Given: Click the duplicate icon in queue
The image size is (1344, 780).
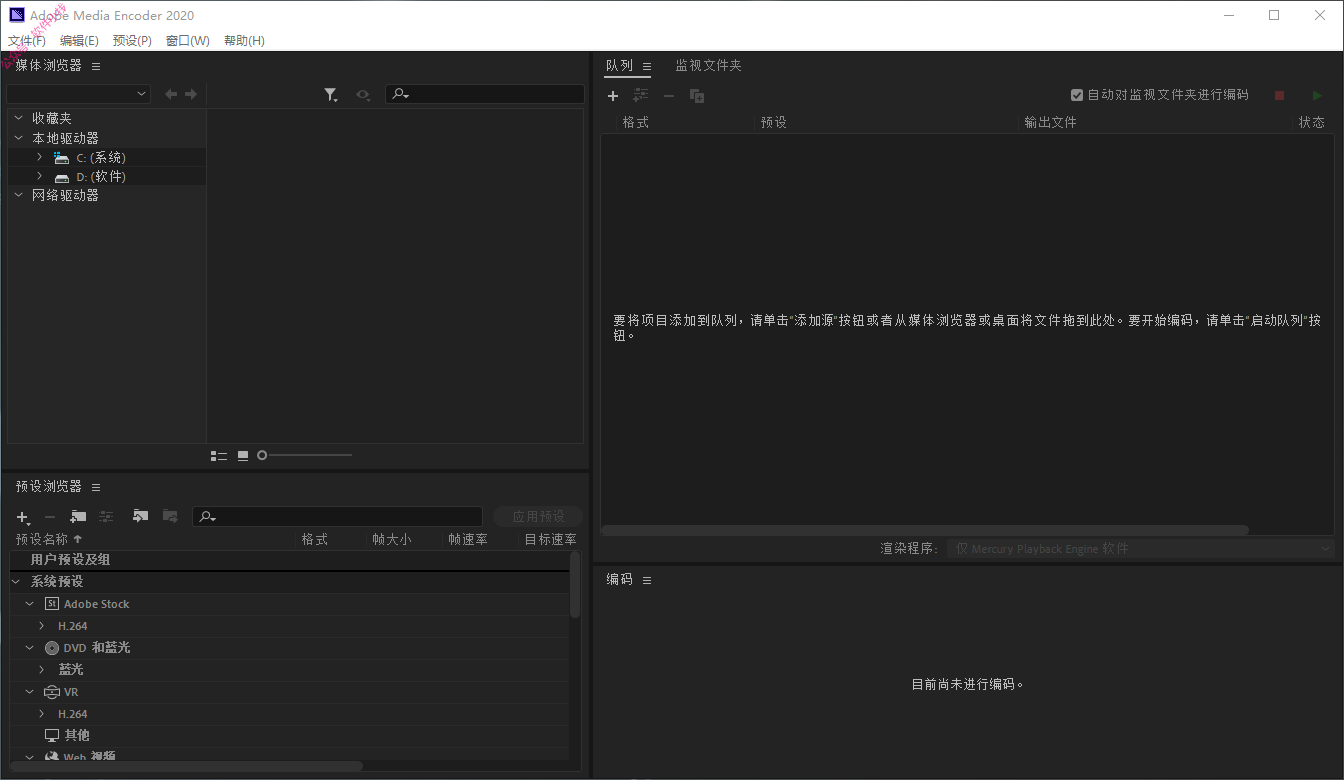Looking at the screenshot, I should click(697, 96).
